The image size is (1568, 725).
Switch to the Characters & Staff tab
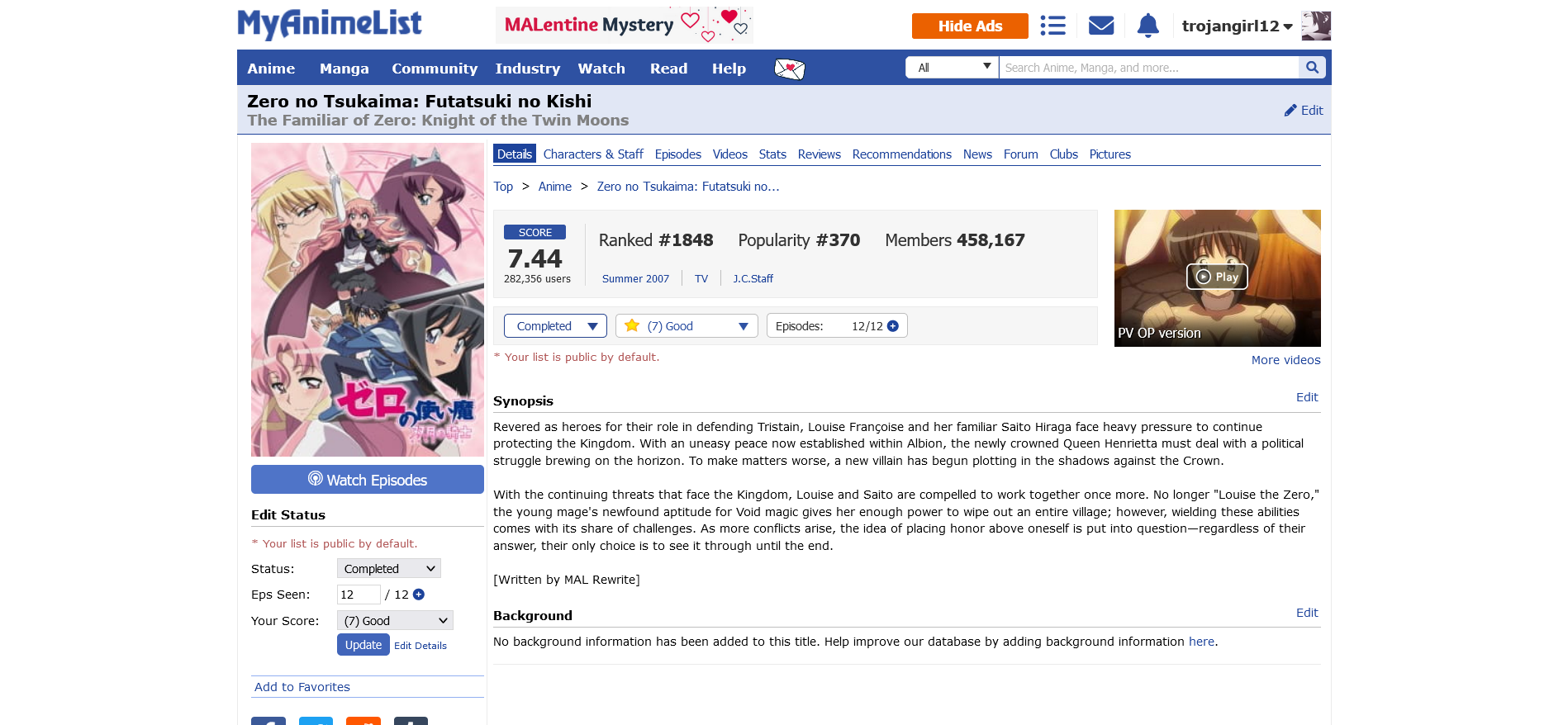click(x=593, y=154)
